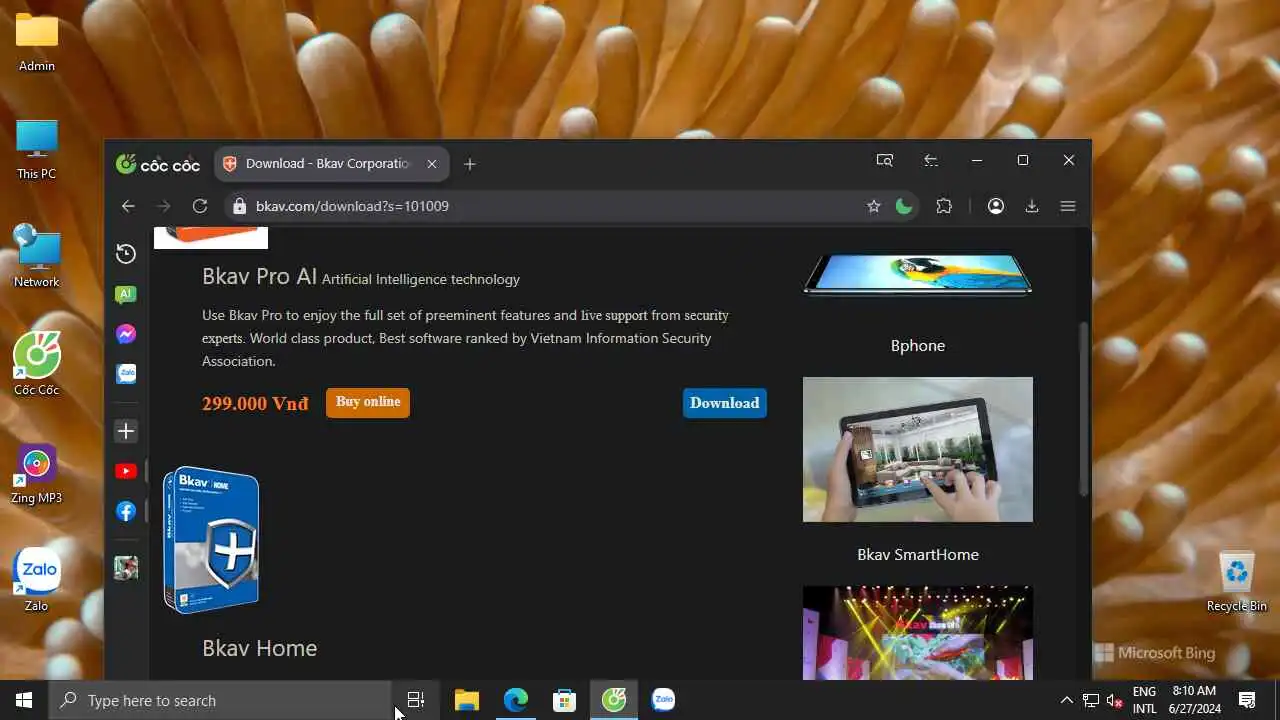Open File Explorer from taskbar

coord(467,700)
